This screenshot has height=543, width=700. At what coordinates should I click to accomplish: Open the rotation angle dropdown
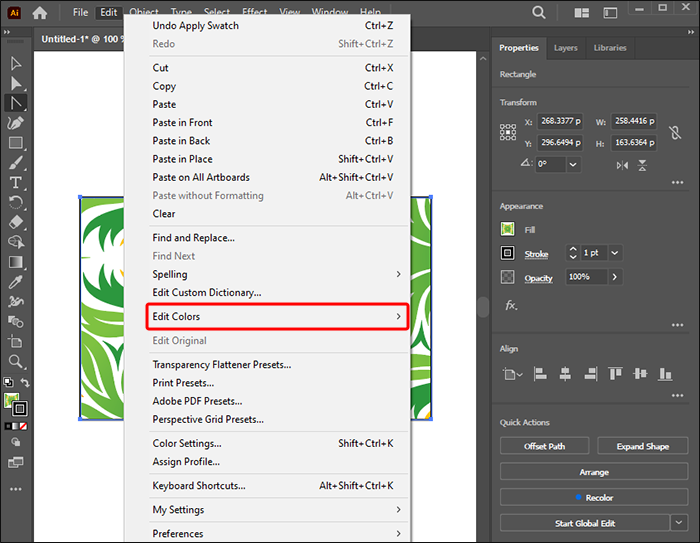pos(572,164)
